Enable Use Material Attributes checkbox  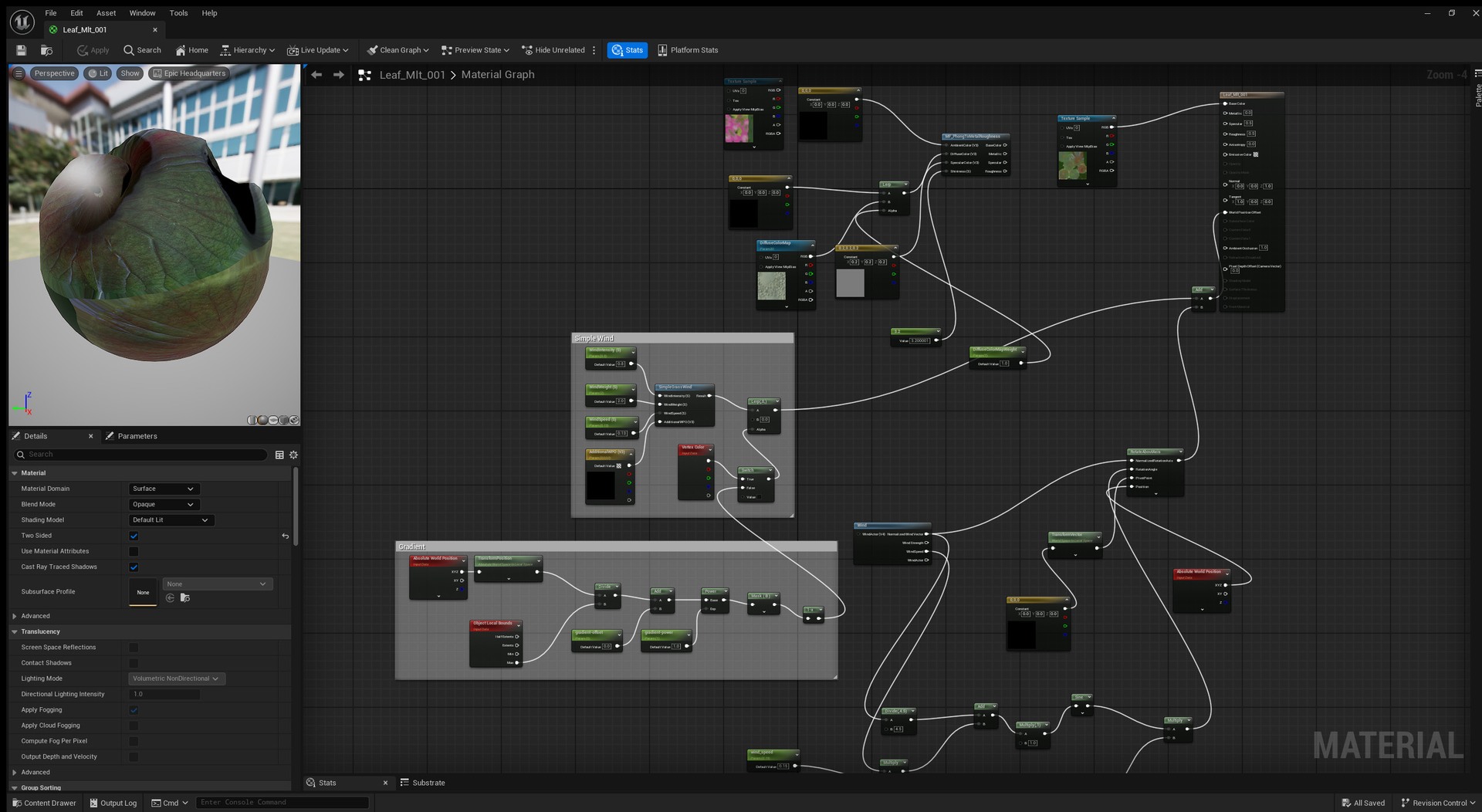[134, 551]
